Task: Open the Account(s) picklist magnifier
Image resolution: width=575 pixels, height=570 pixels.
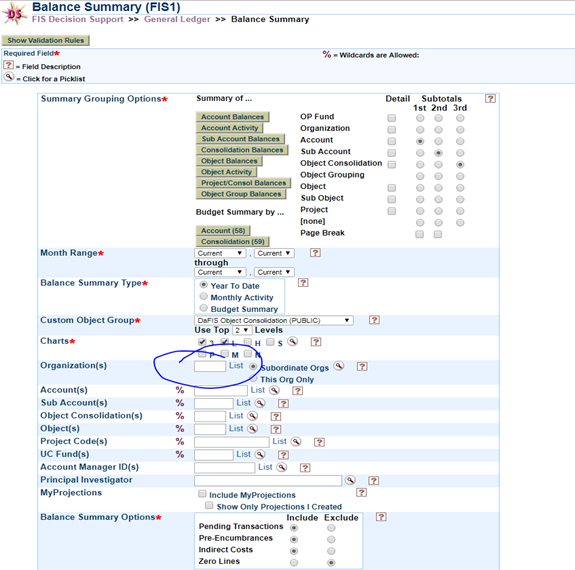Action: point(274,390)
